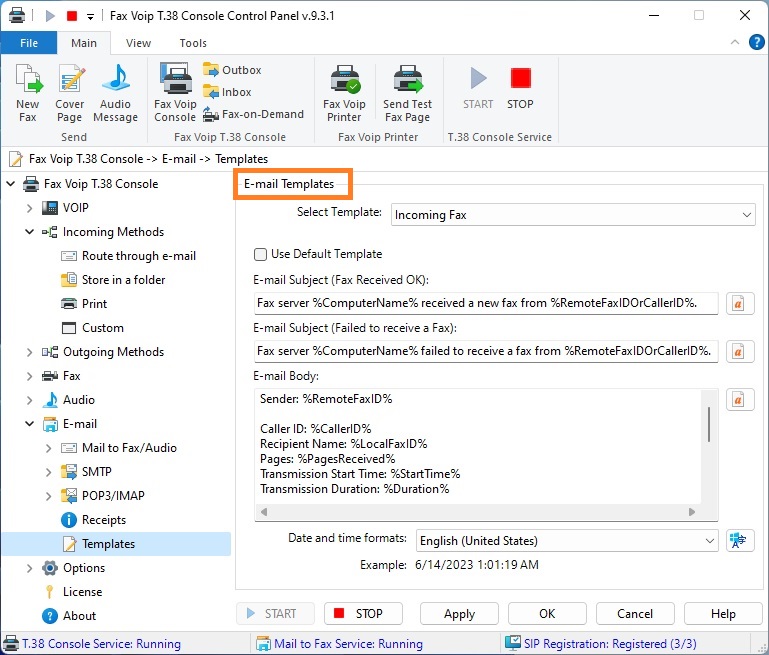Screen dimensions: 769x655
Task: Click Send Test Fax Page icon
Action: (408, 93)
